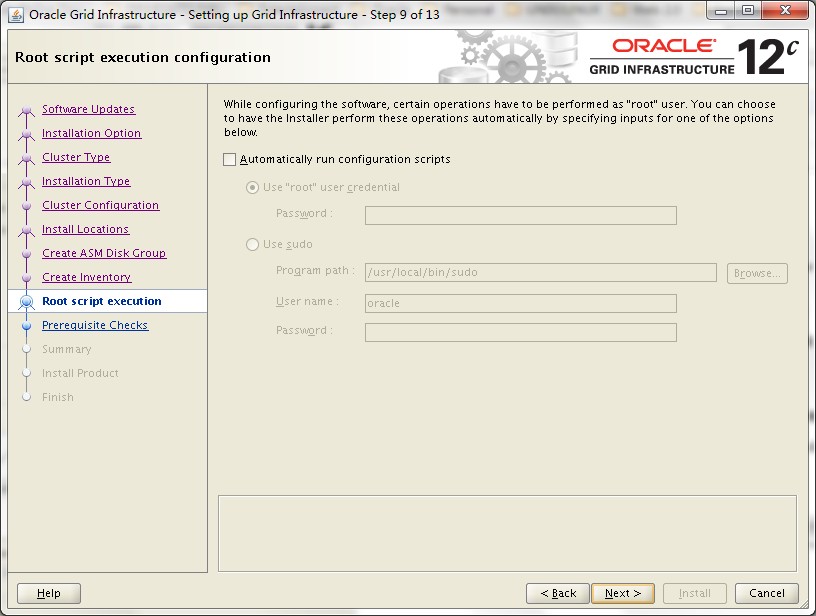This screenshot has width=816, height=616.
Task: Click Create ASM Disk Group node icon
Action: pyautogui.click(x=27, y=254)
